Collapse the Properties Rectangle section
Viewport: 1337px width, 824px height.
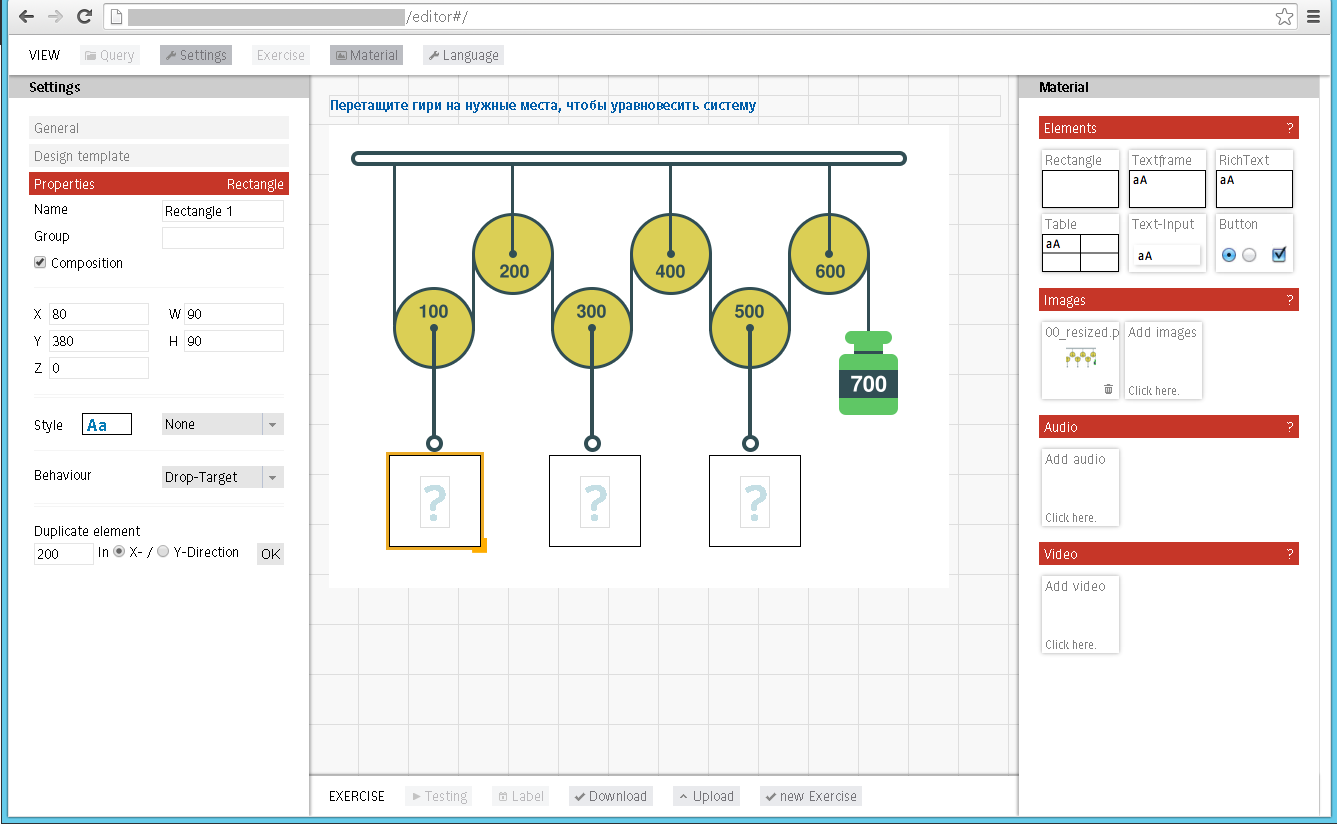[159, 184]
